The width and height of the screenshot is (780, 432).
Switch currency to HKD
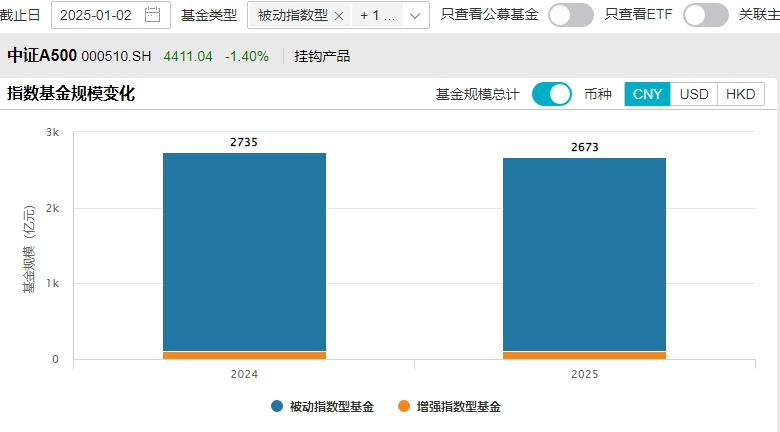click(740, 94)
